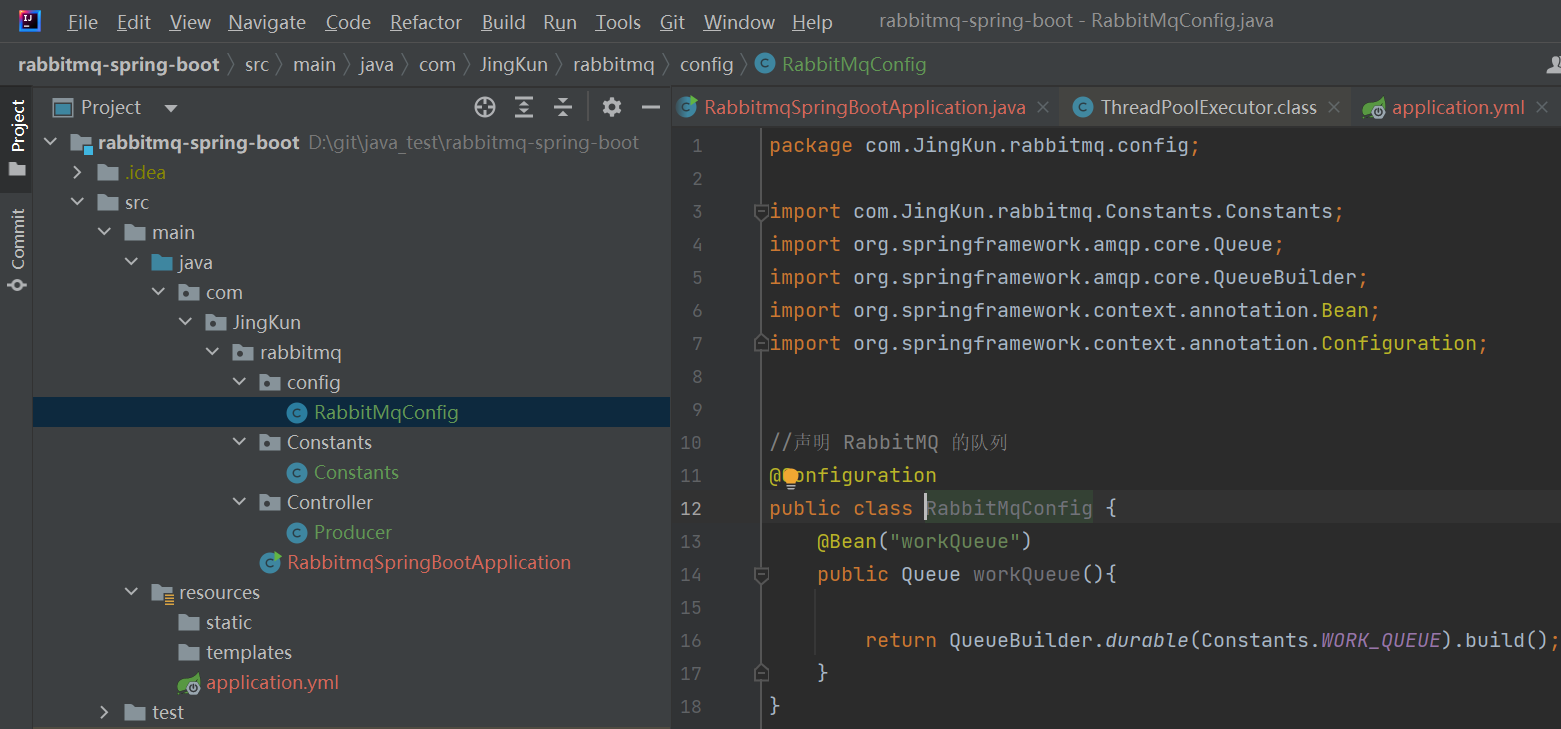Fold the workQueue method at line 14
Screen dimensions: 1561x729
click(761, 575)
